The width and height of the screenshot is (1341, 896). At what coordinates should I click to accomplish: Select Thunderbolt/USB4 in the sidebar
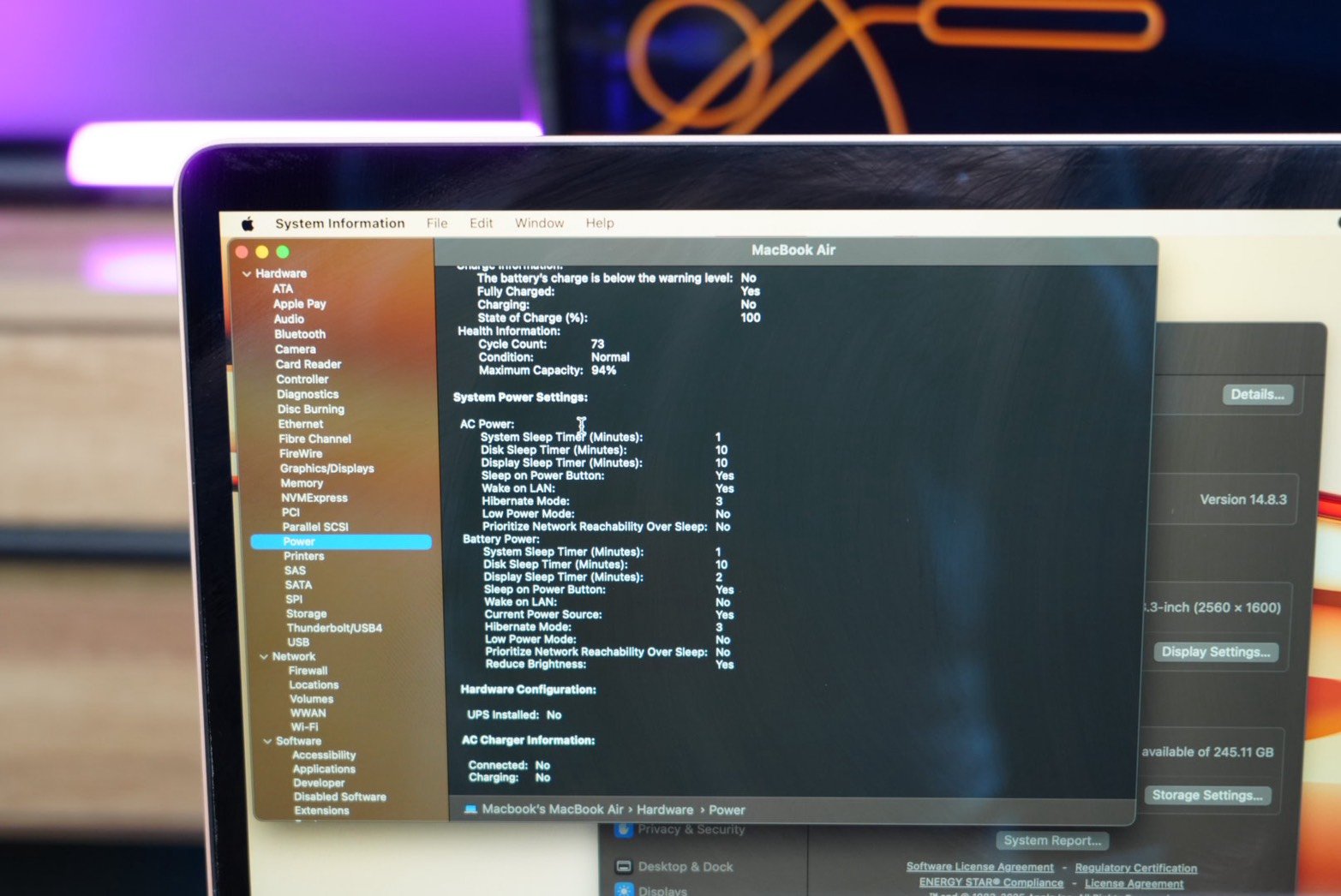pos(334,628)
